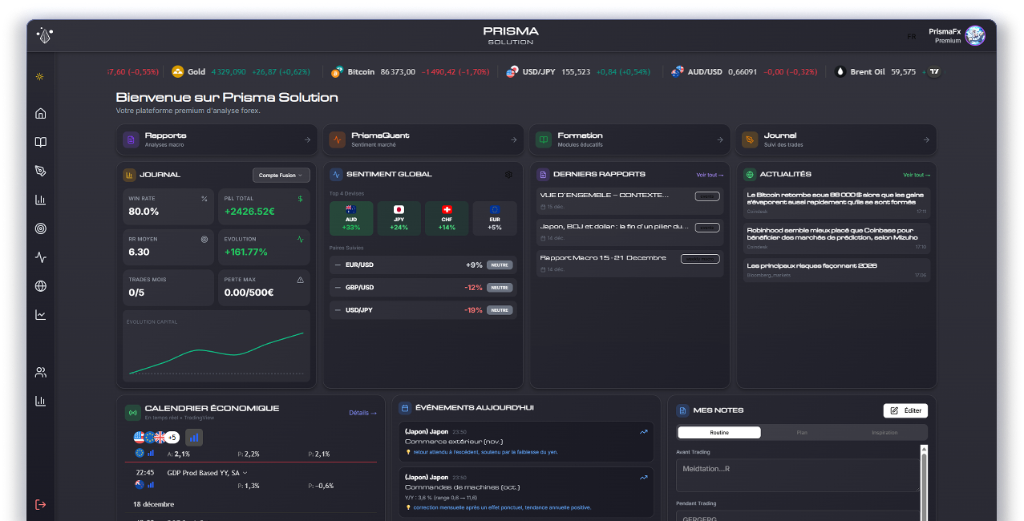This screenshot has width=1024, height=521.
Task: Toggle the sun theme icon in sidebar
Action: coord(40,76)
